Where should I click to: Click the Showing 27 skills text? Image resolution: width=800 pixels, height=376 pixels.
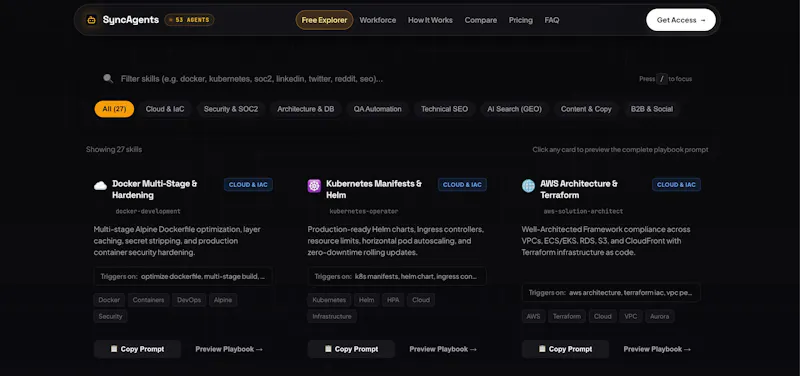[114, 149]
